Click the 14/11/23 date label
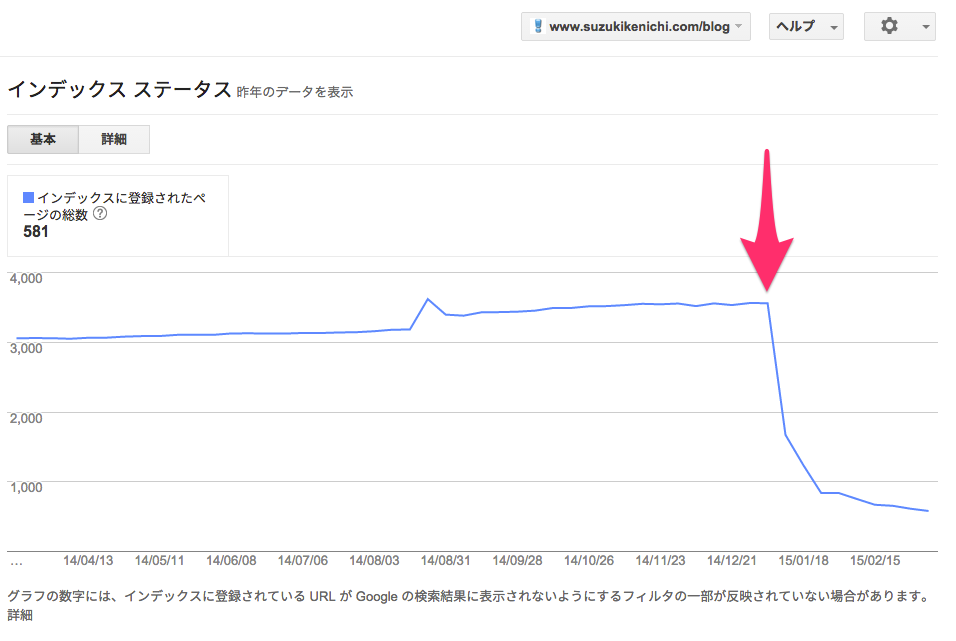The image size is (956, 641). (660, 560)
